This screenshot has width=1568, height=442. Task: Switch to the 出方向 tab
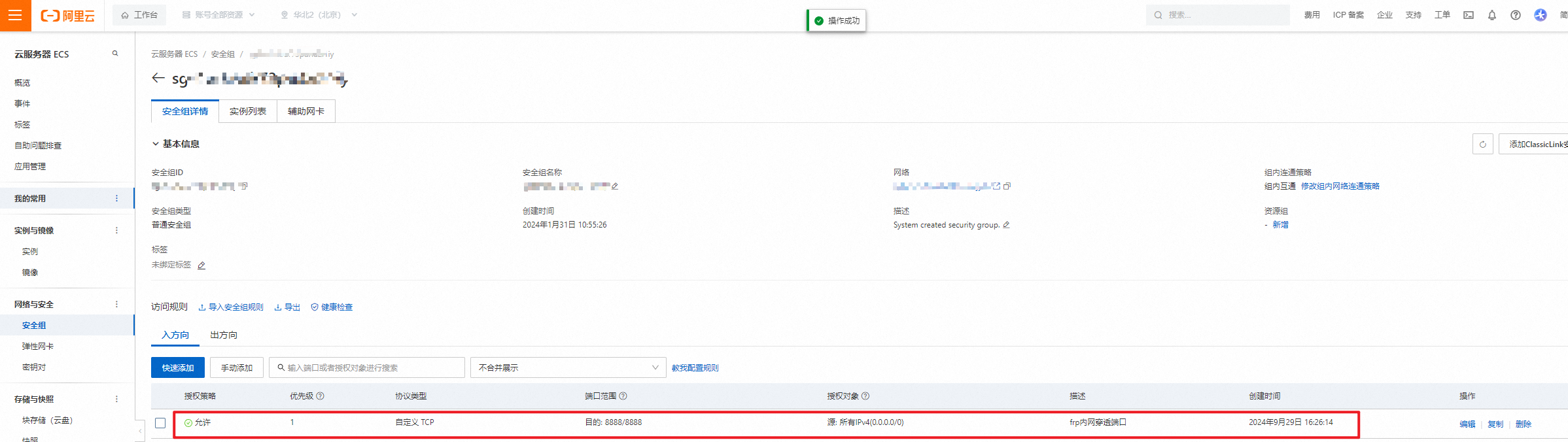[224, 335]
